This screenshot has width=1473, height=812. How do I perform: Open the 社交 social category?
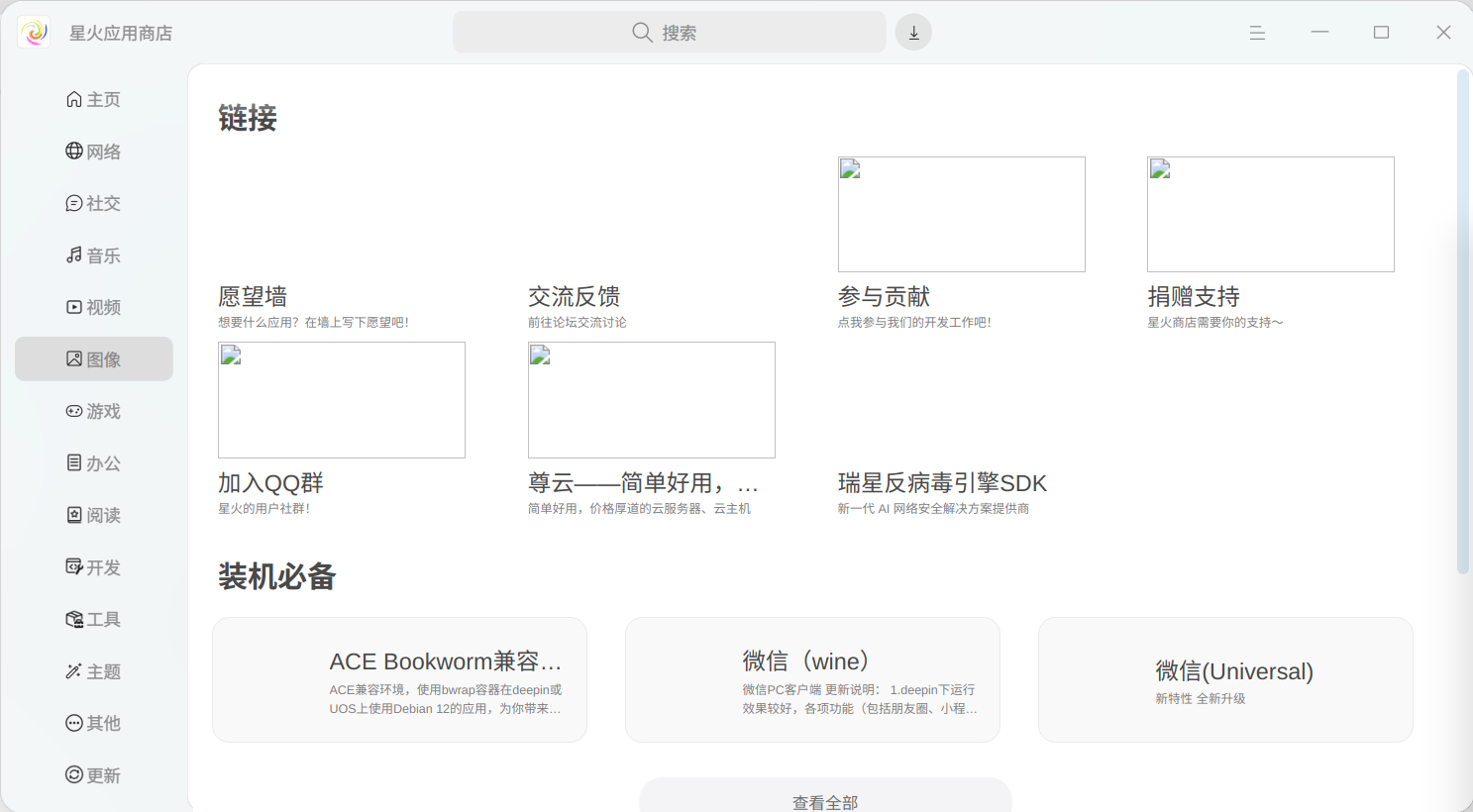click(94, 203)
